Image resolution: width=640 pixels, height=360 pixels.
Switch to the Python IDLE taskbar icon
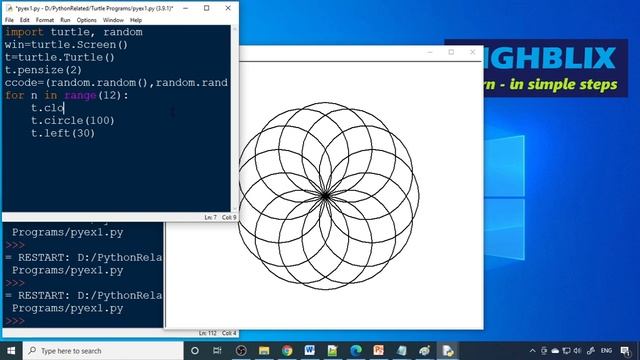(424, 351)
